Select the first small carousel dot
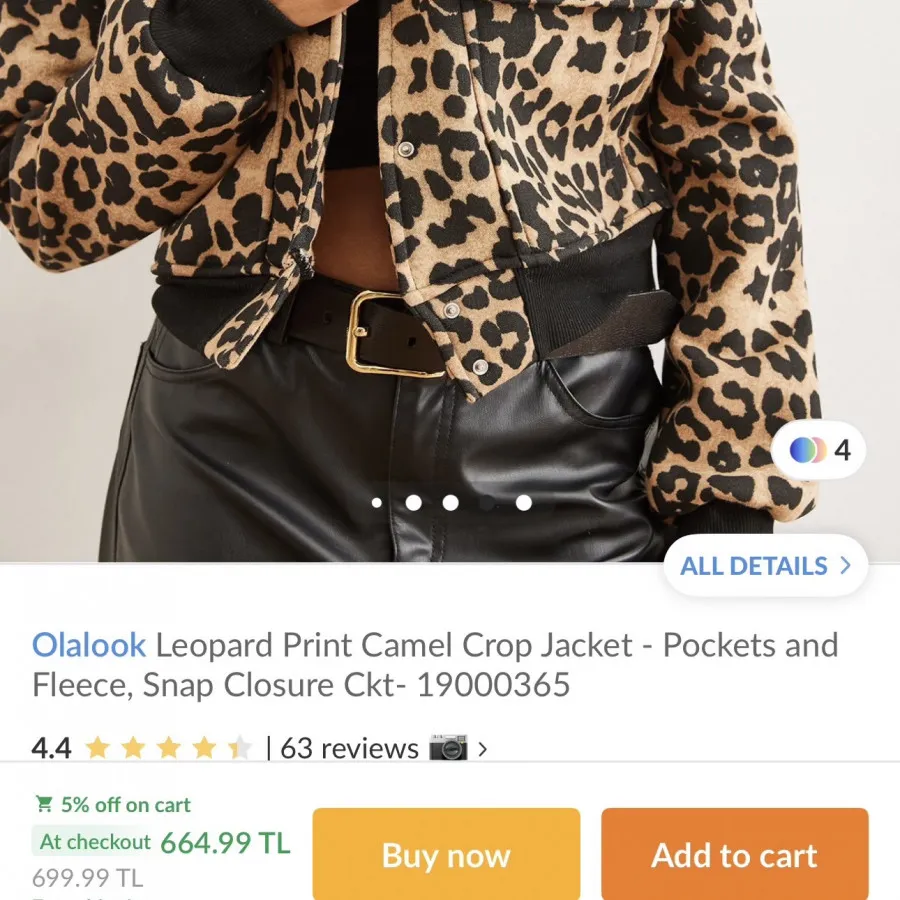This screenshot has width=900, height=900. coord(377,503)
